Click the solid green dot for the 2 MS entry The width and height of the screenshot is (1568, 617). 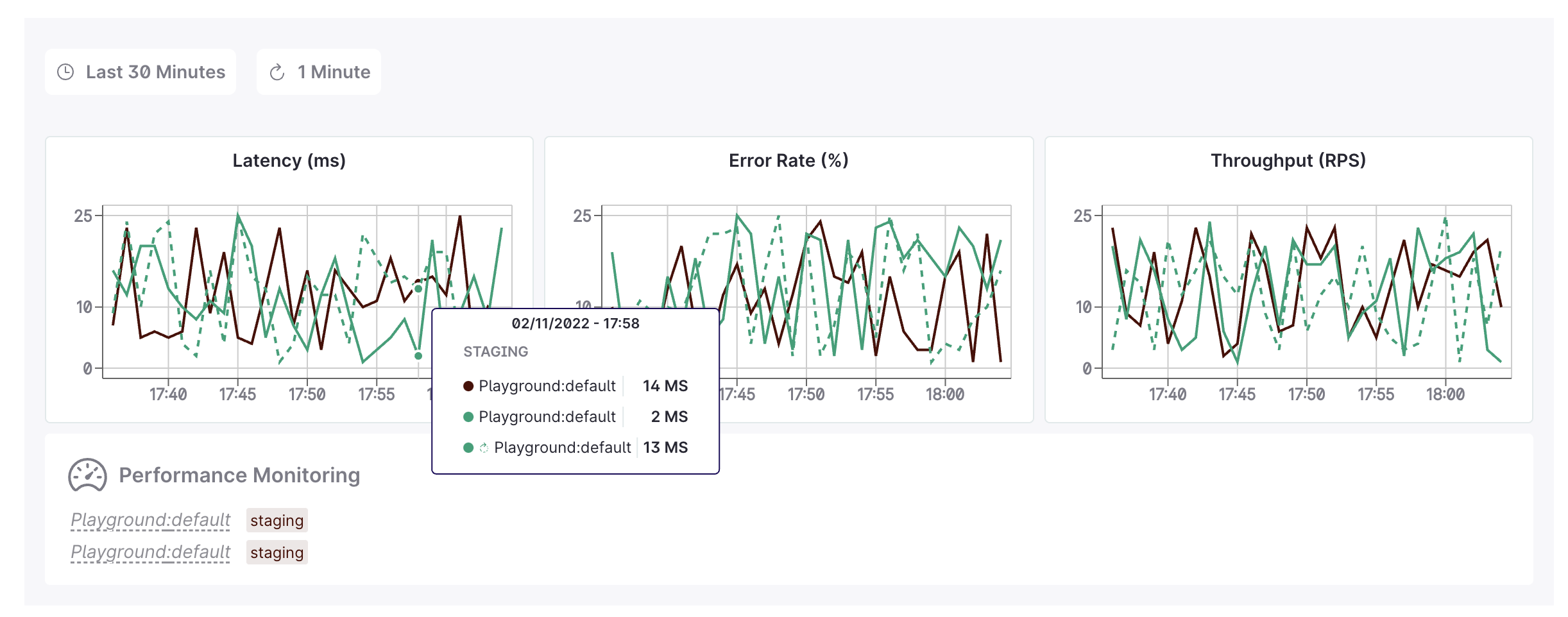pos(468,417)
